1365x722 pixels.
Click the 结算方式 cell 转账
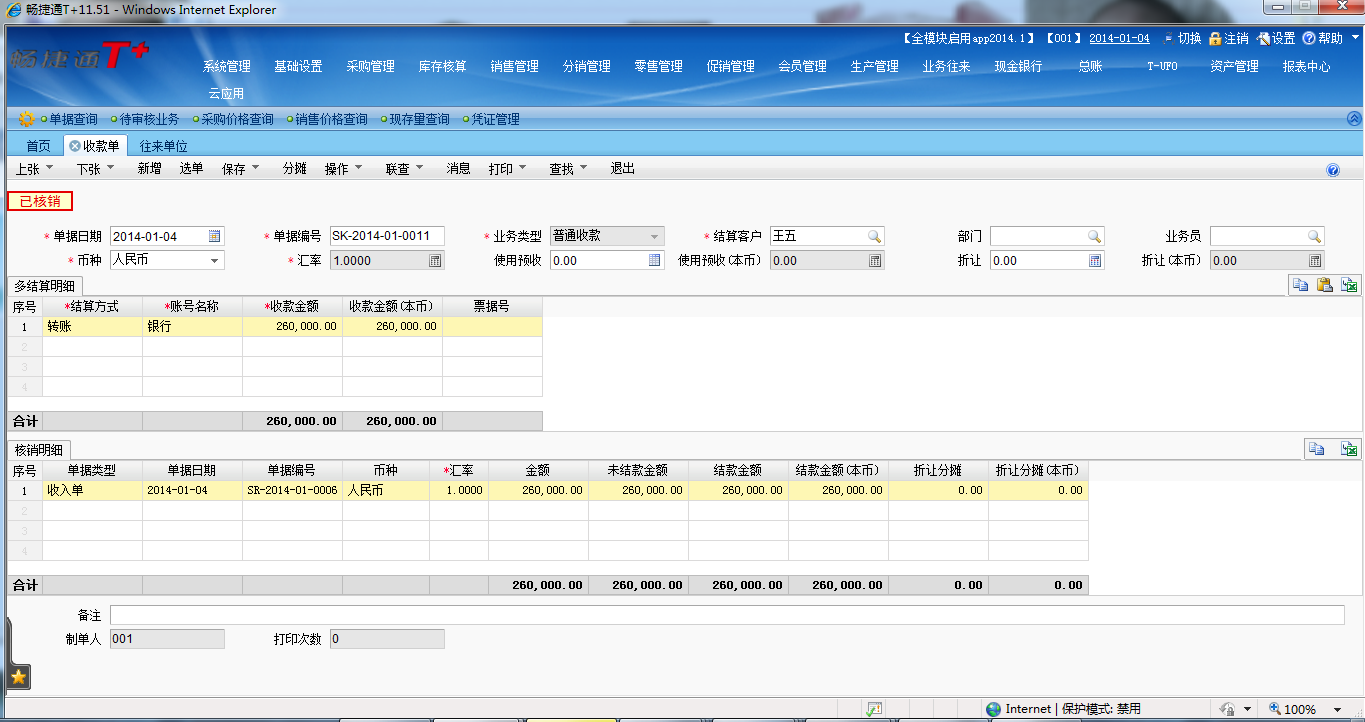(x=92, y=326)
